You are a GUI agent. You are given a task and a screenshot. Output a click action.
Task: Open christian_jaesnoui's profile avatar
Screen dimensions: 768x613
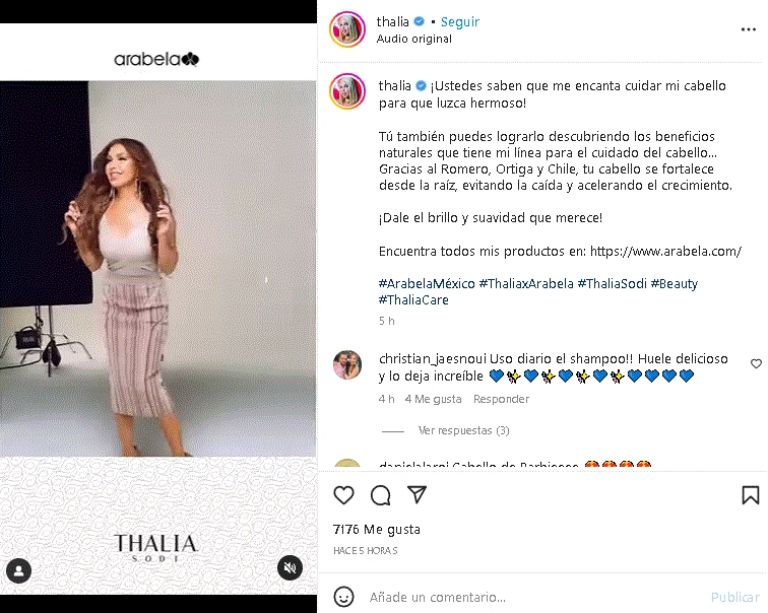pyautogui.click(x=347, y=365)
